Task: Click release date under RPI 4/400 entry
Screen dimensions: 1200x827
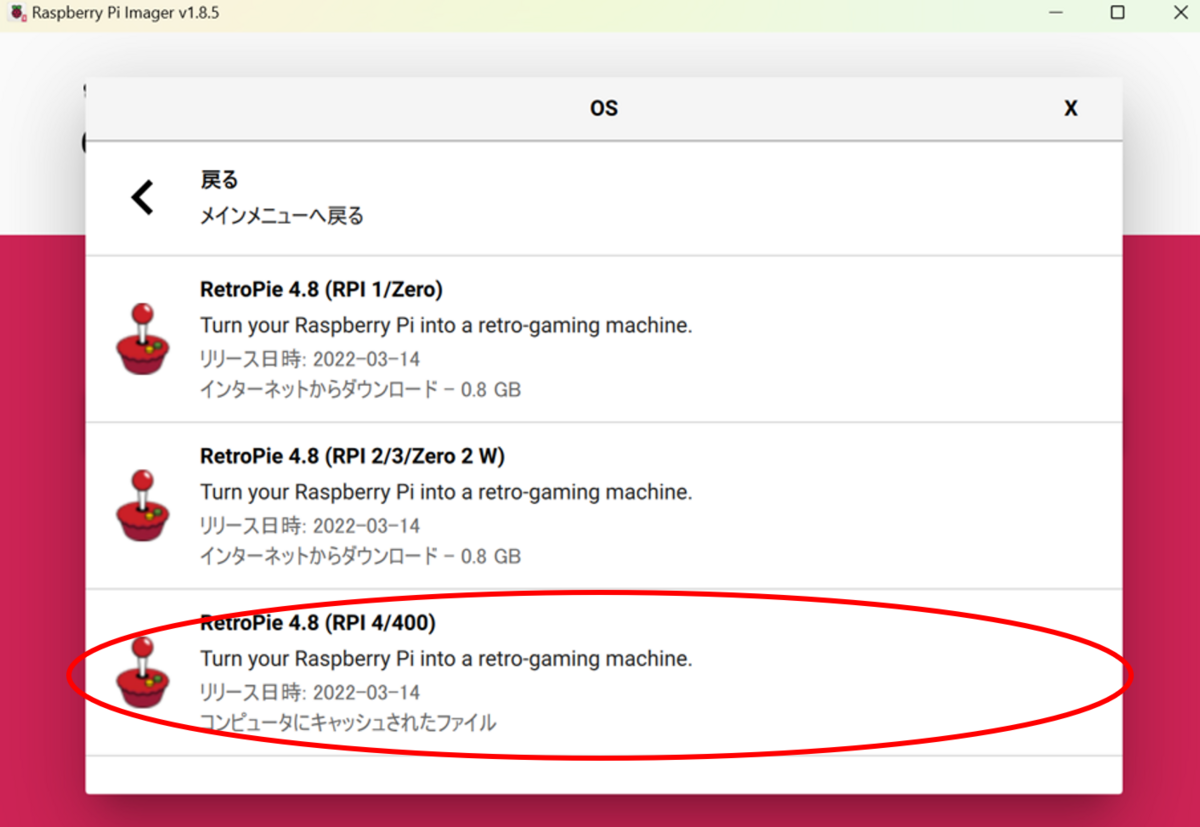Action: tap(310, 693)
